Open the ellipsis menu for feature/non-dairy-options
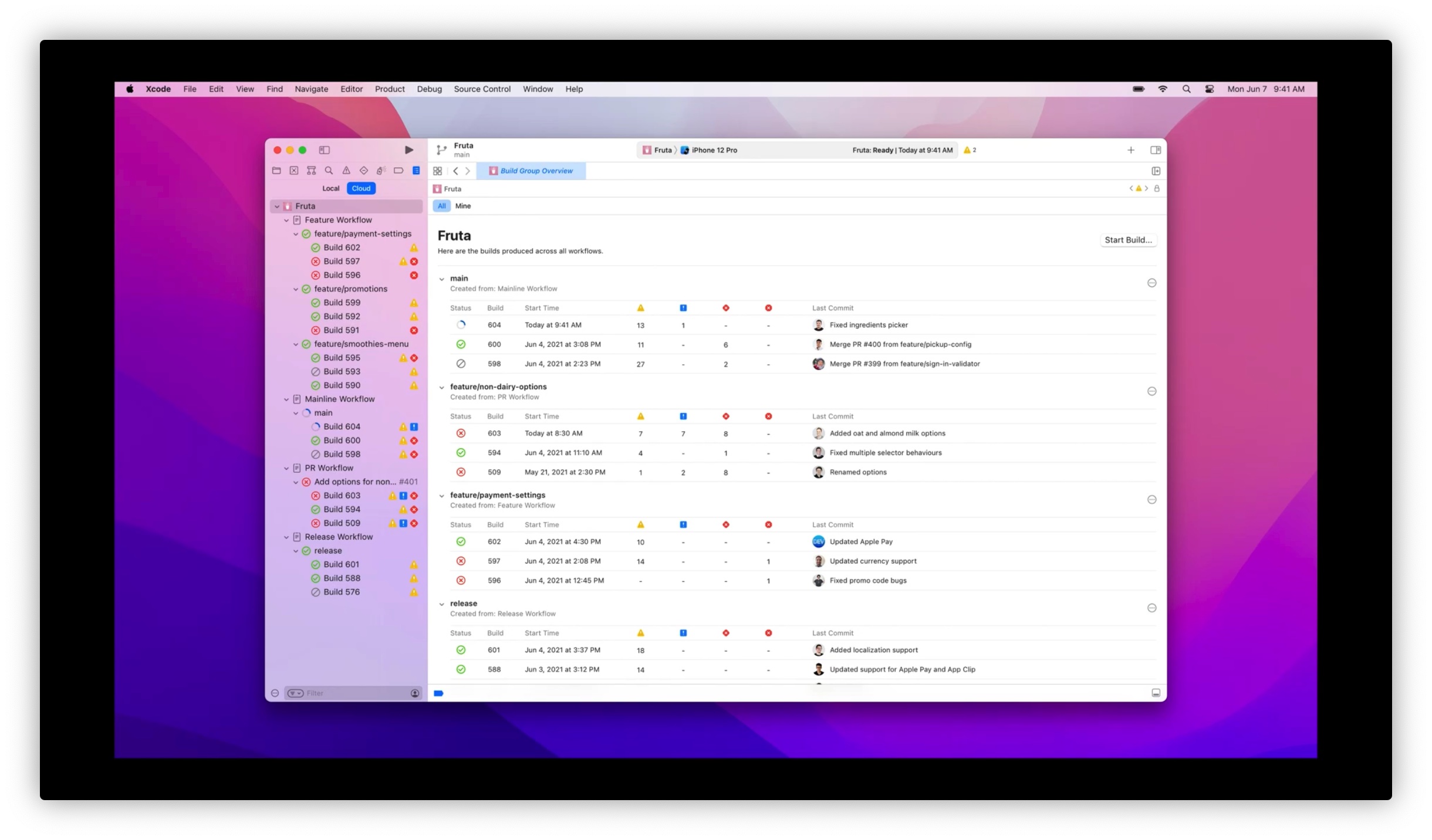Screen dimensions: 1432x840 click(x=1151, y=391)
